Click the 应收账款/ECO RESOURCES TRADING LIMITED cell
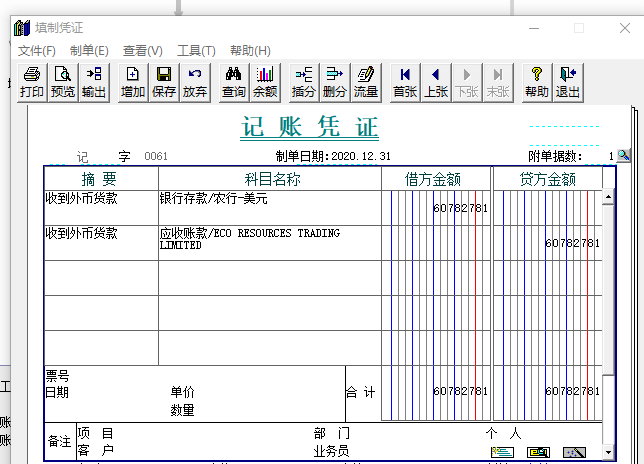Image resolution: width=644 pixels, height=464 pixels. click(270, 243)
